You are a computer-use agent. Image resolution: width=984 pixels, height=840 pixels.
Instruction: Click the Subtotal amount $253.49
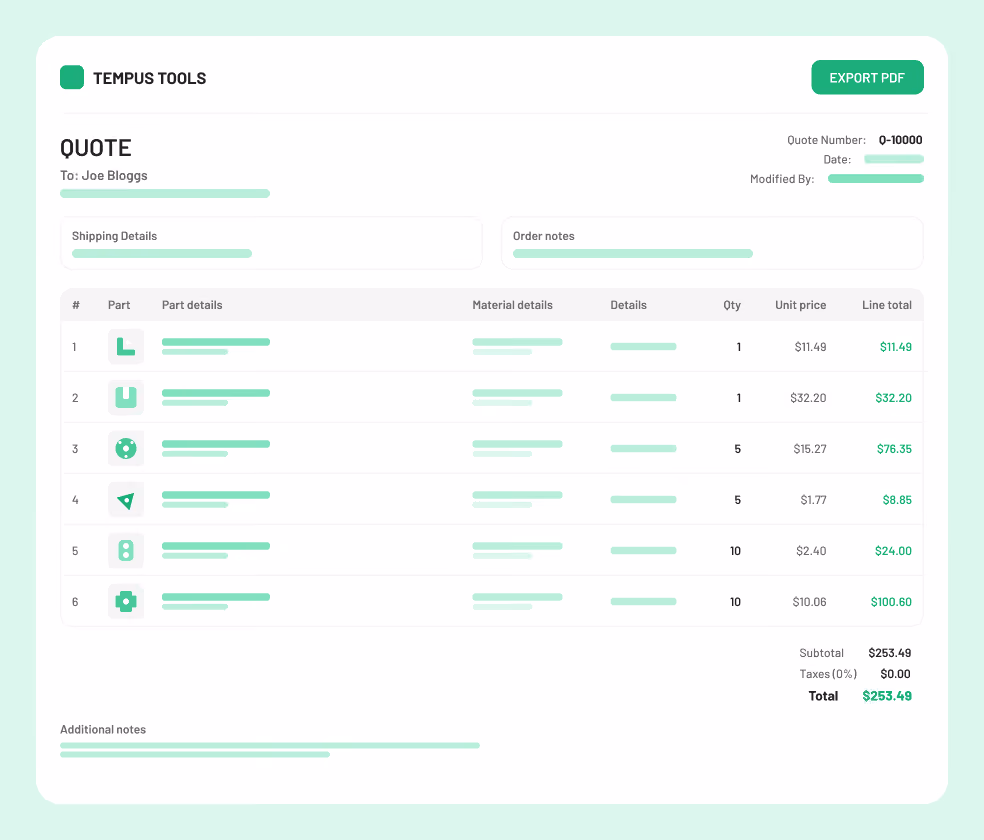889,653
